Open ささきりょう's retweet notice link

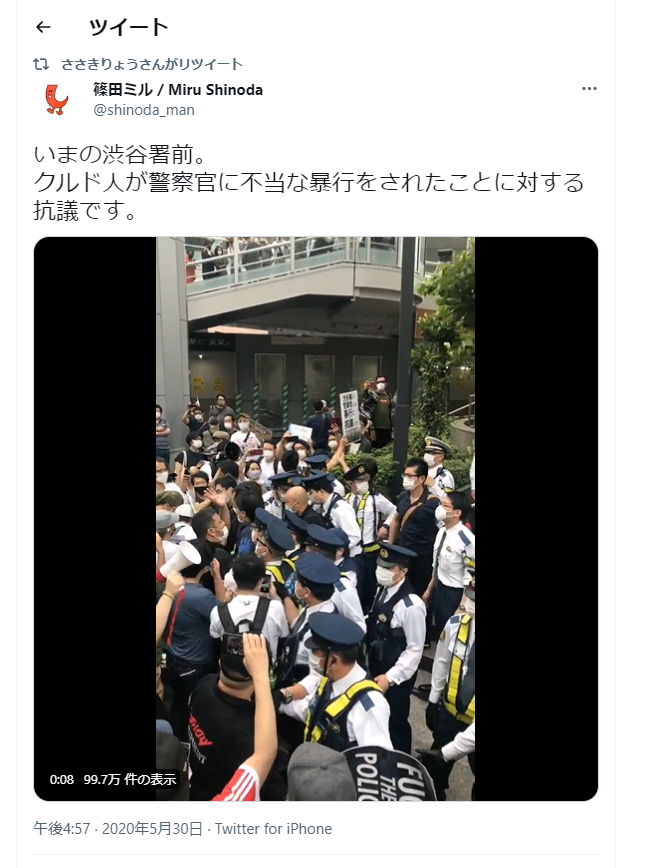tap(152, 64)
